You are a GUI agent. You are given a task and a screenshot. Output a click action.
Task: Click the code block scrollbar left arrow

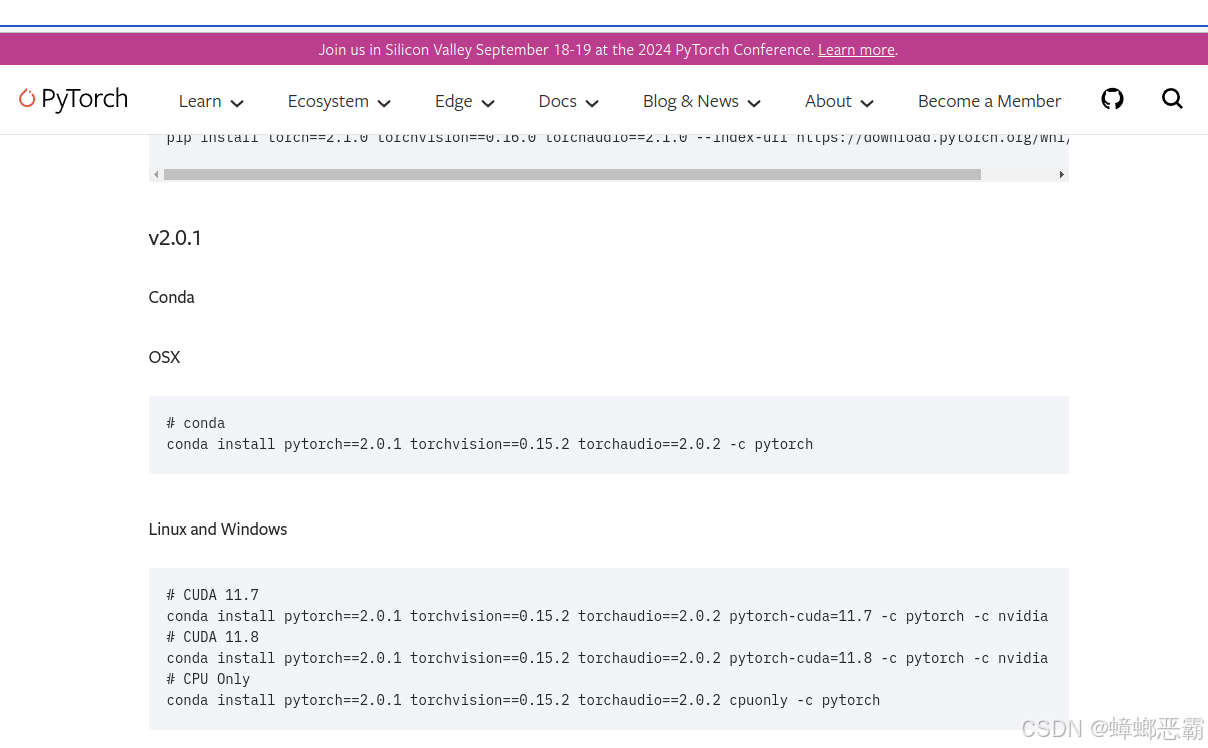point(156,174)
